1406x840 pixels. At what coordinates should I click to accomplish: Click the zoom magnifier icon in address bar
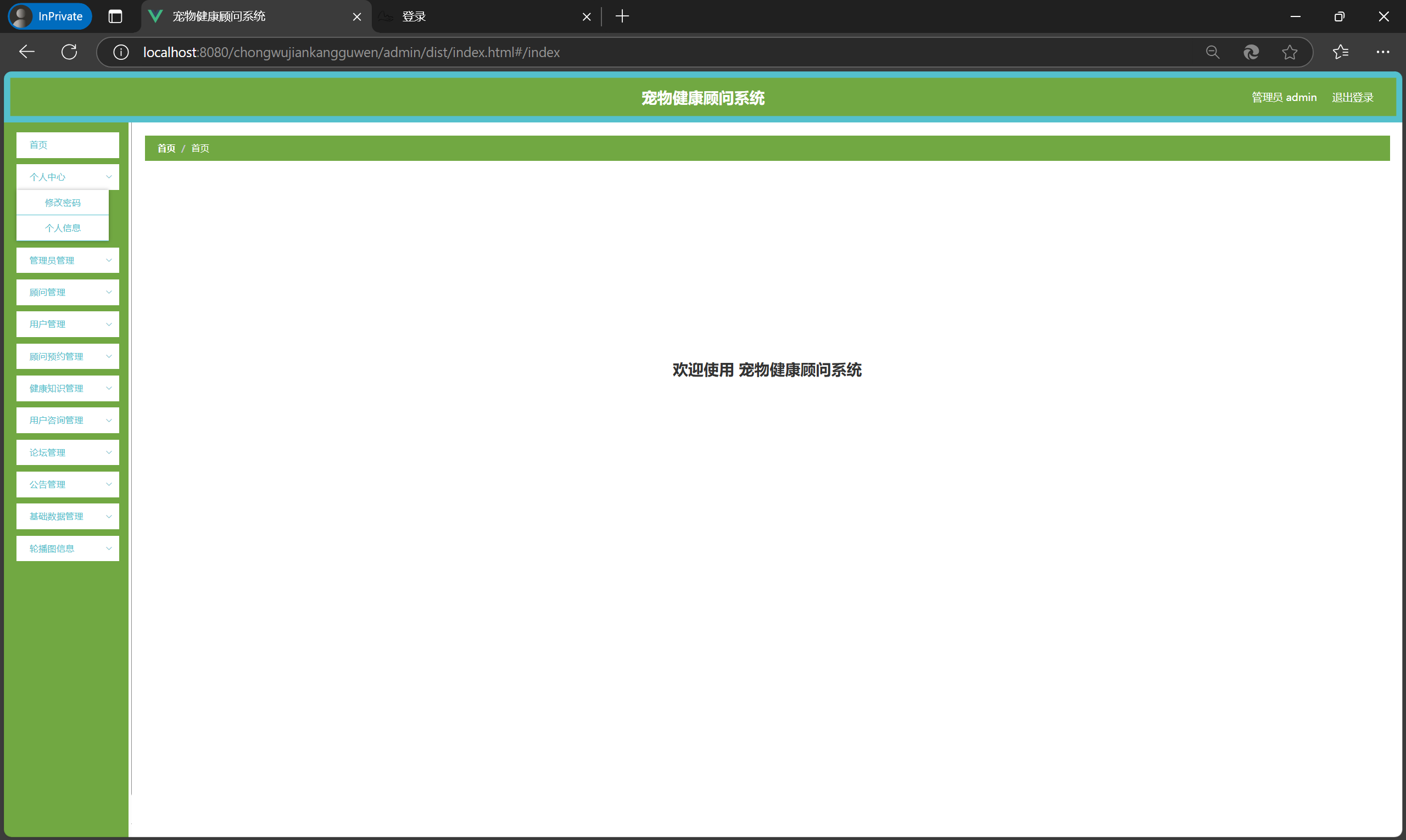(1212, 52)
